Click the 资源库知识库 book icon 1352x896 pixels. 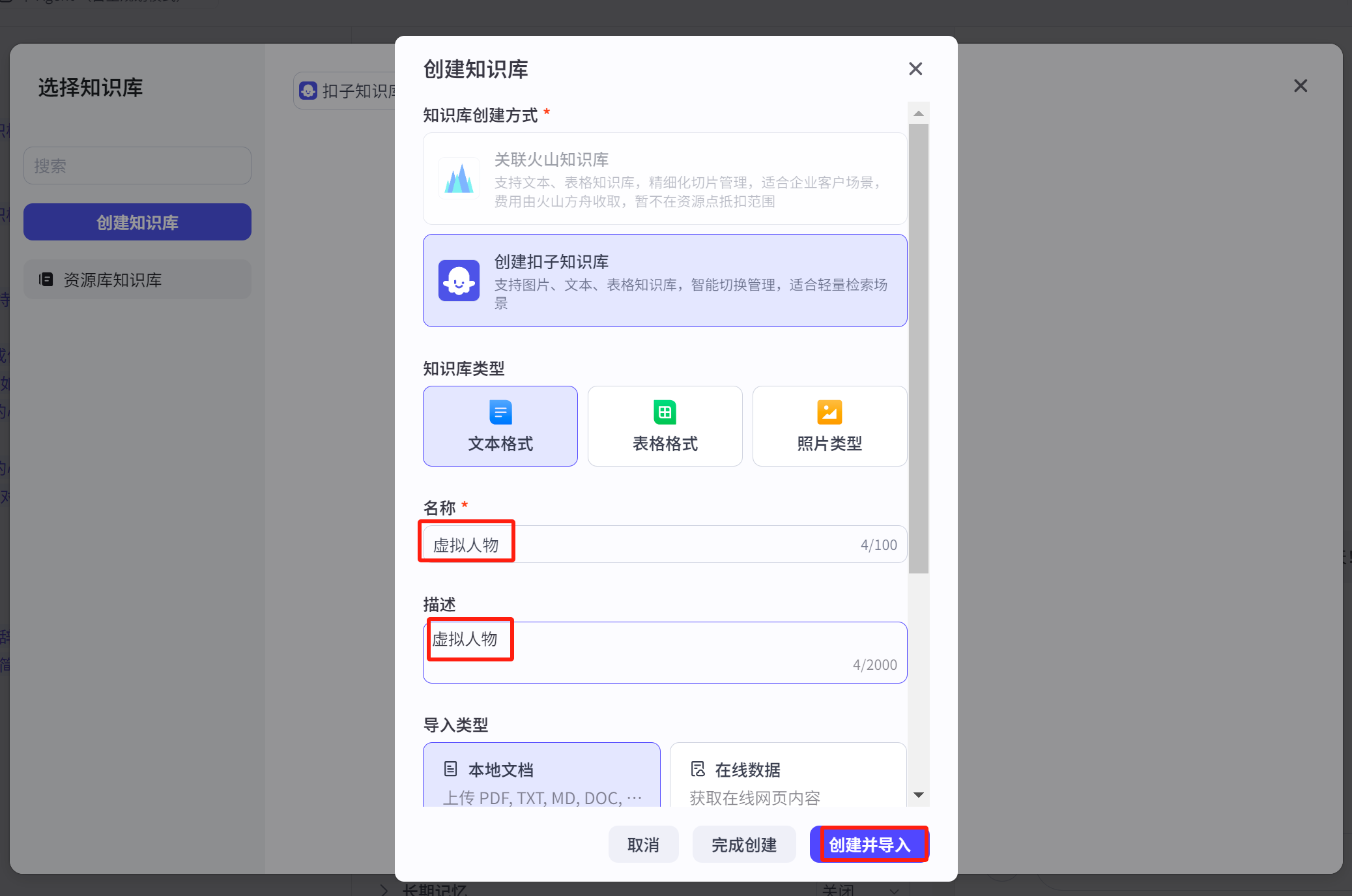tap(46, 280)
